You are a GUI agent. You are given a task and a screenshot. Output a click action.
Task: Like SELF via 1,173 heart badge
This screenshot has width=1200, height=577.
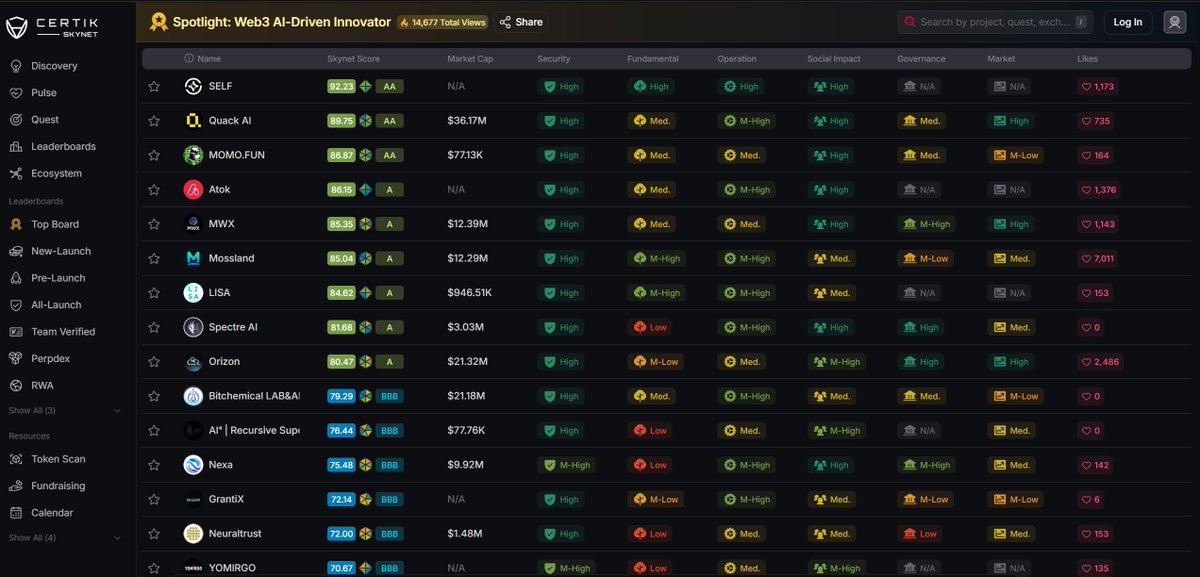point(1098,87)
